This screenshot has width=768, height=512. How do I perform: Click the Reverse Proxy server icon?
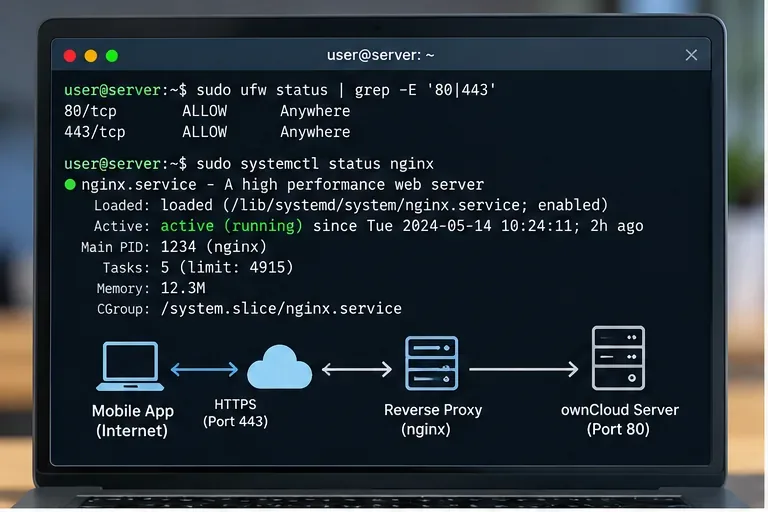(x=432, y=363)
